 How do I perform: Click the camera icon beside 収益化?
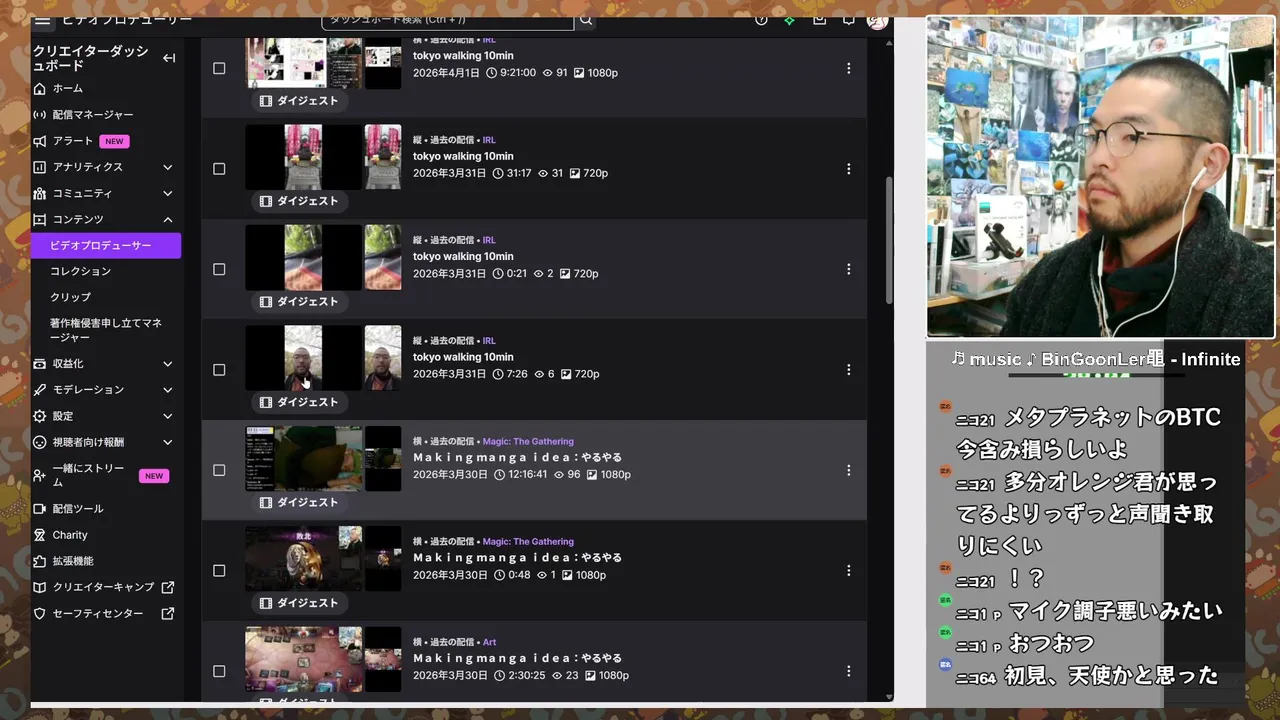(x=40, y=364)
